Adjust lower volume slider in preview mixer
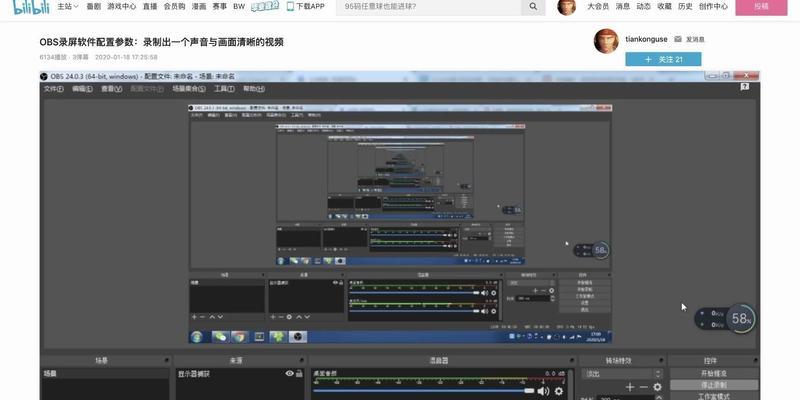 pyautogui.click(x=414, y=311)
